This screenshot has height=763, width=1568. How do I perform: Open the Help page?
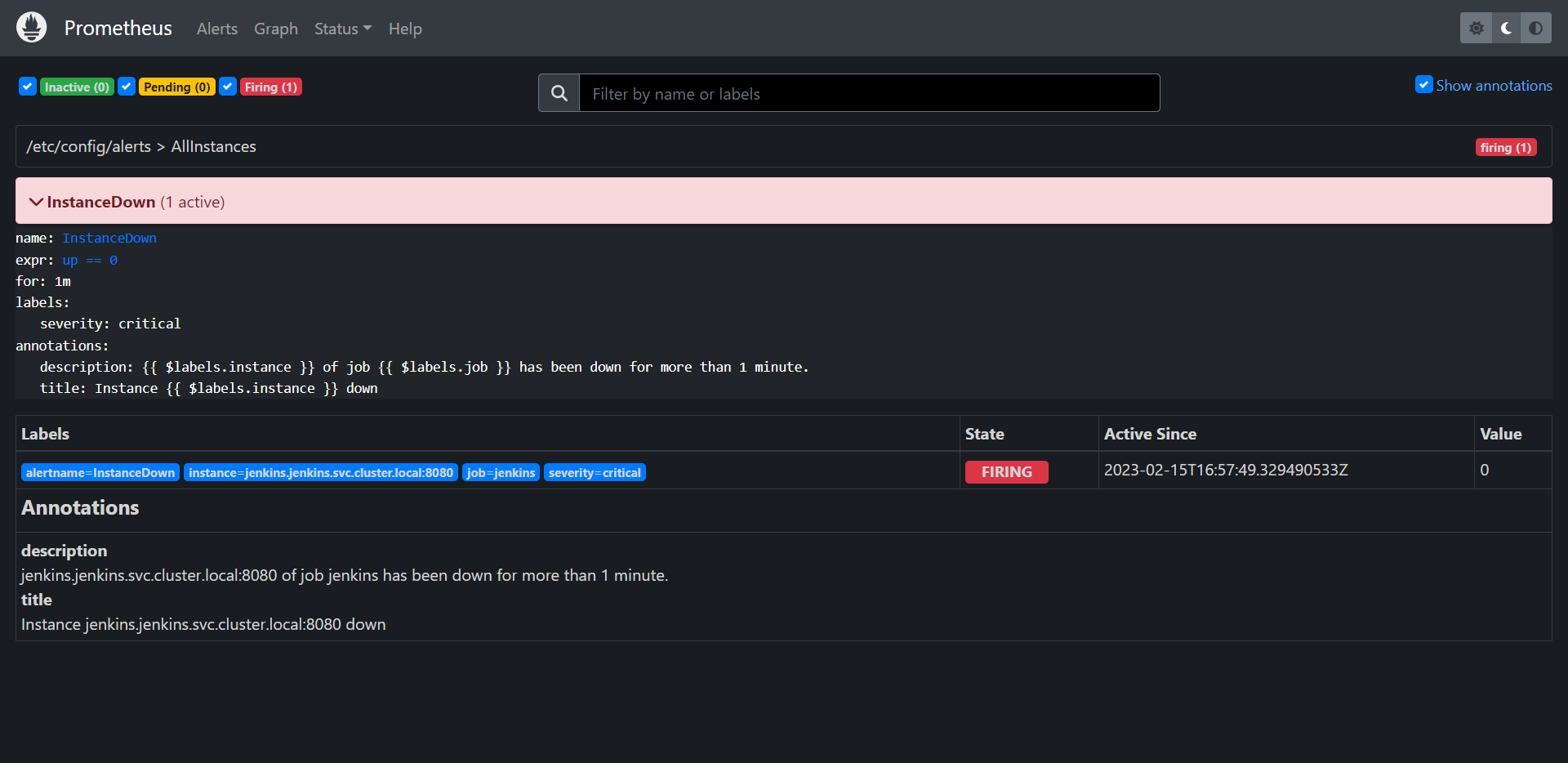pyautogui.click(x=405, y=29)
